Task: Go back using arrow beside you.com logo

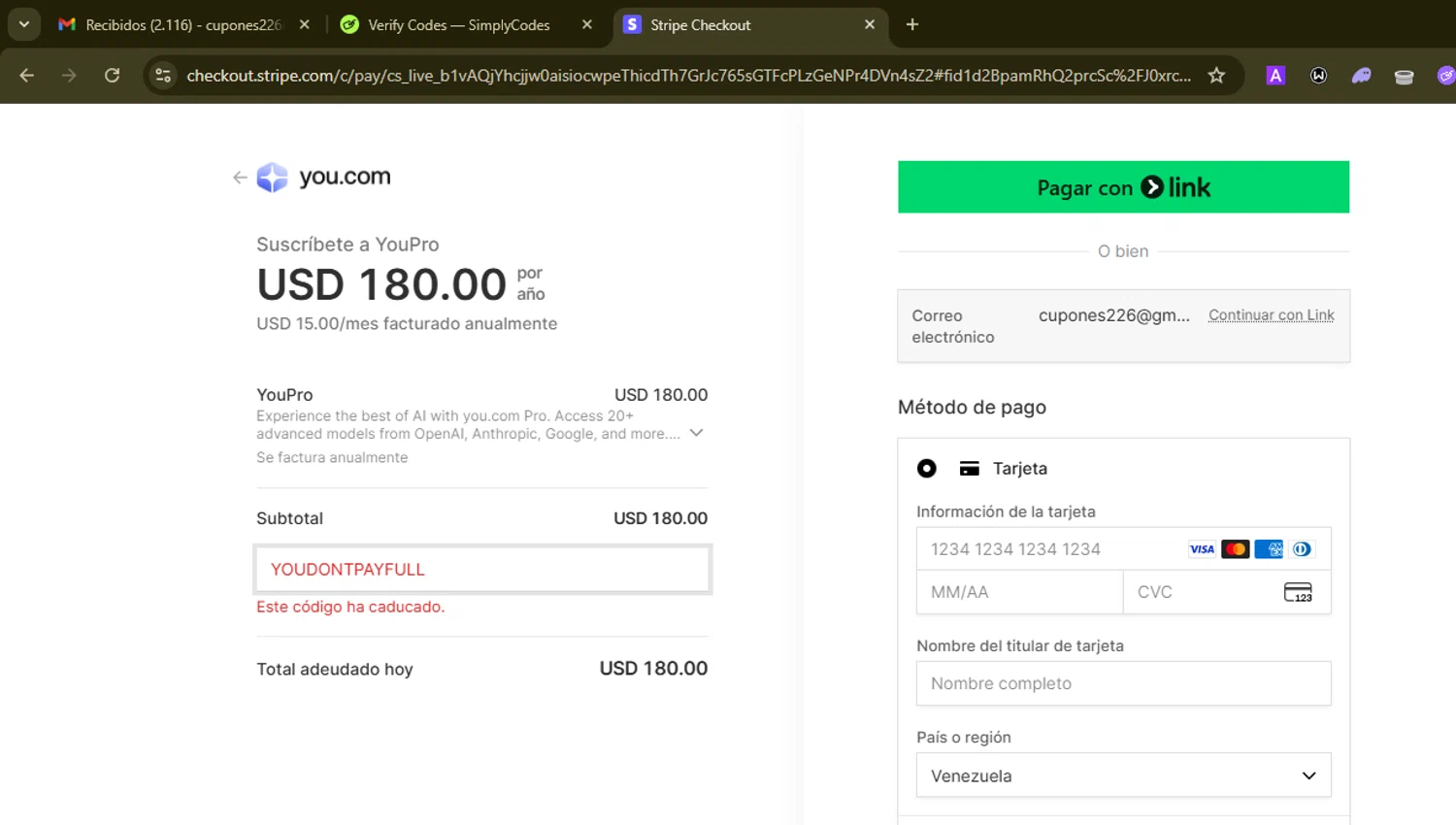Action: point(240,178)
